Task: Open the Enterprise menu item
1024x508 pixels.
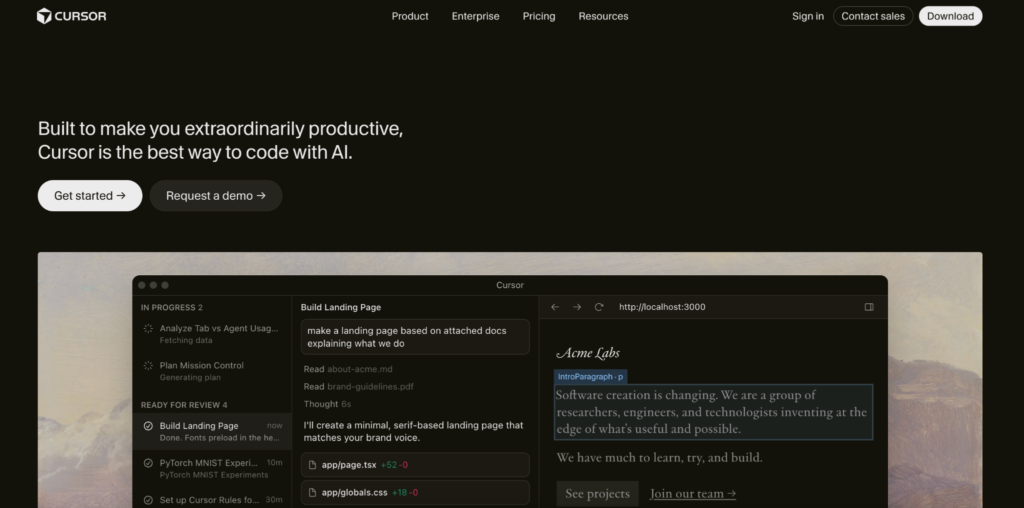Action: coord(475,16)
